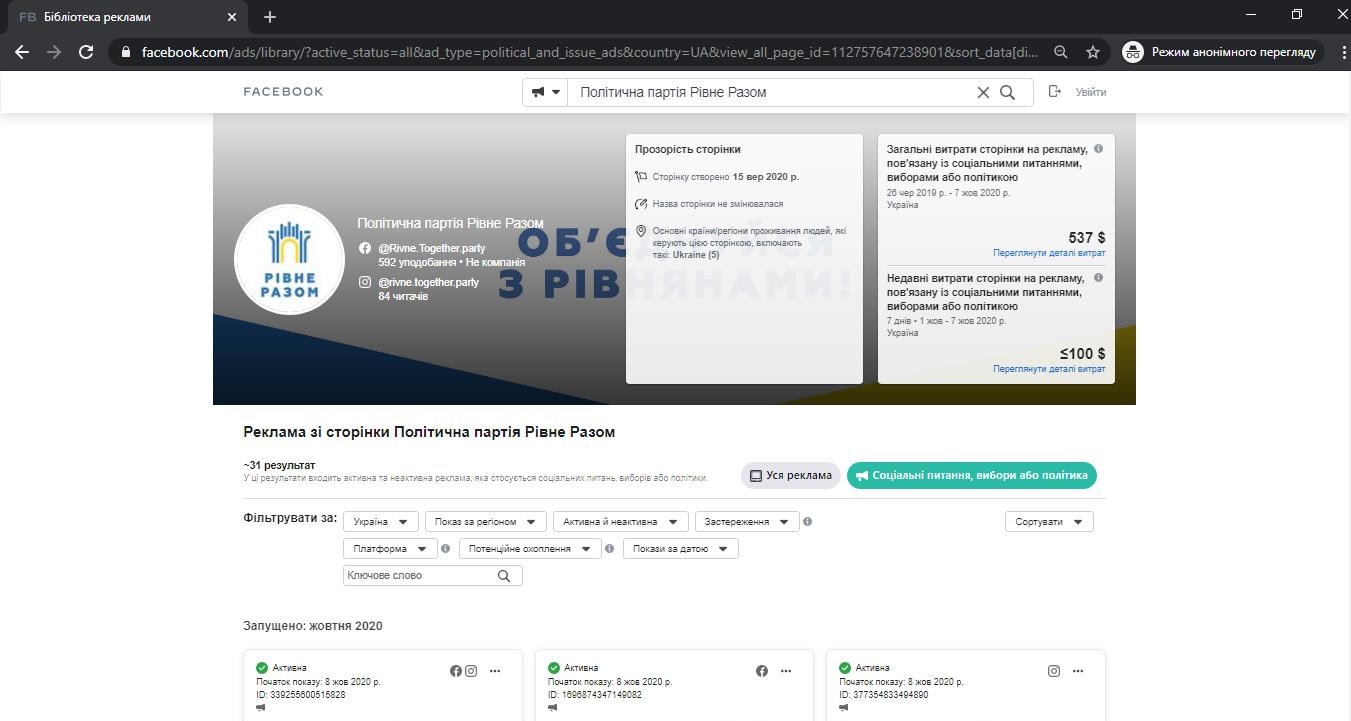Select Сторінку створено 15 вер 2020 text
The width and height of the screenshot is (1351, 721).
click(725, 177)
